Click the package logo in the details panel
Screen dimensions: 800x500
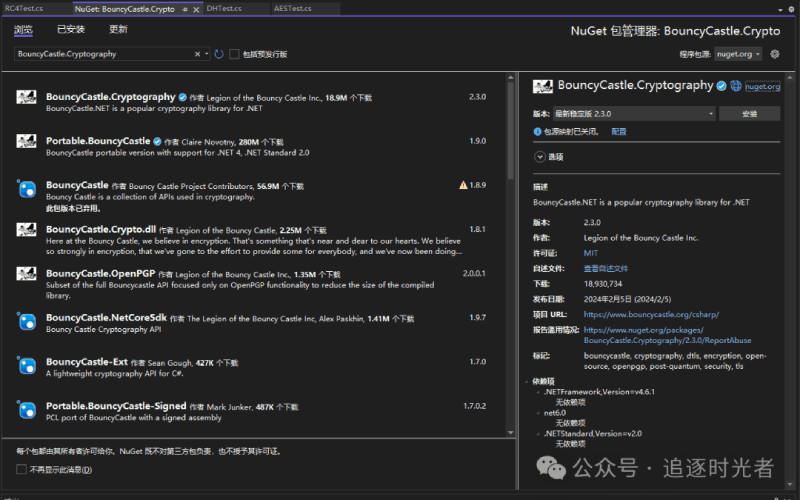542,86
